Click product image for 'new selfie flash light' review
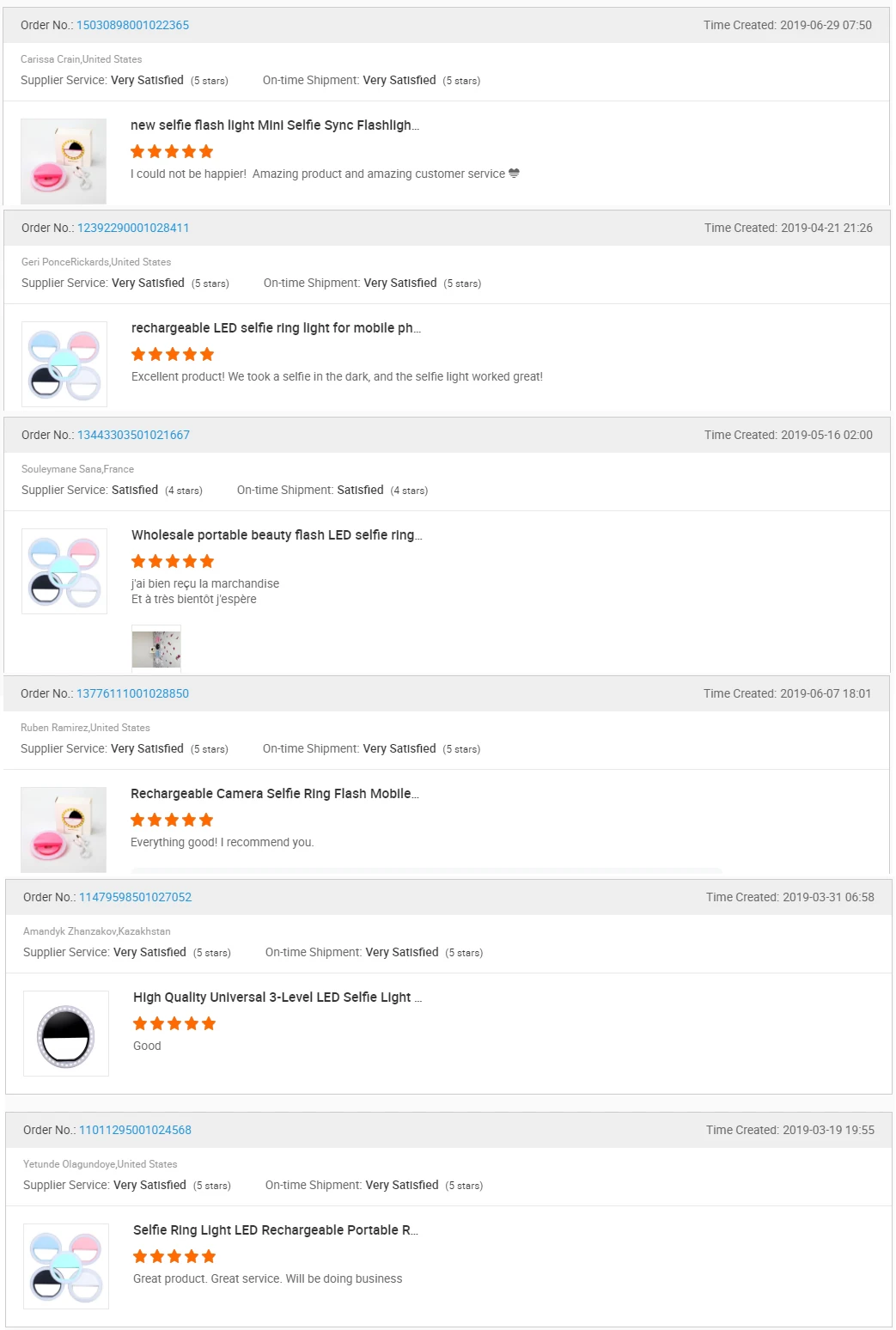Image resolution: width=896 pixels, height=1330 pixels. (64, 161)
